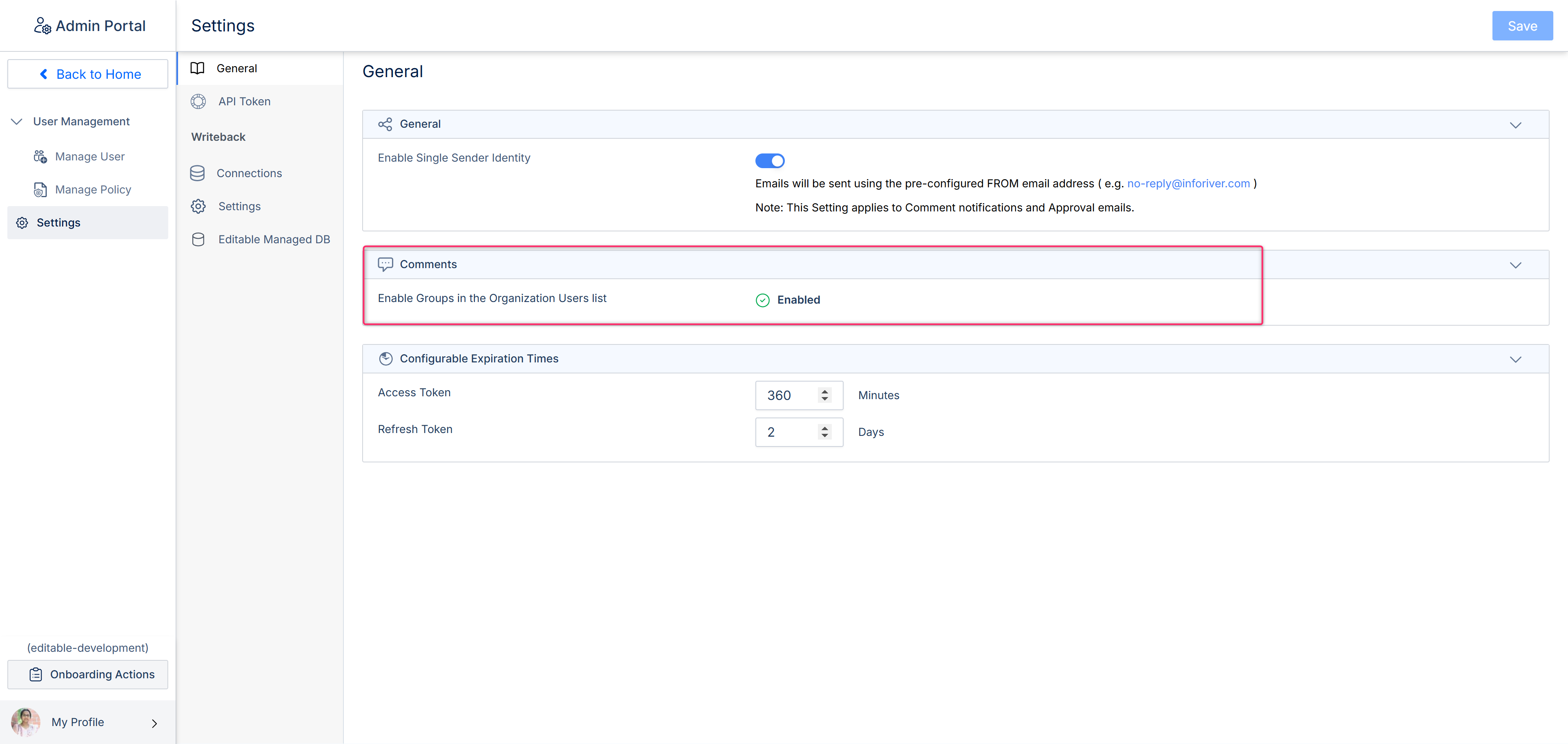This screenshot has height=744, width=1568.
Task: Click the Configurable Expiration Times clock icon
Action: click(x=385, y=358)
